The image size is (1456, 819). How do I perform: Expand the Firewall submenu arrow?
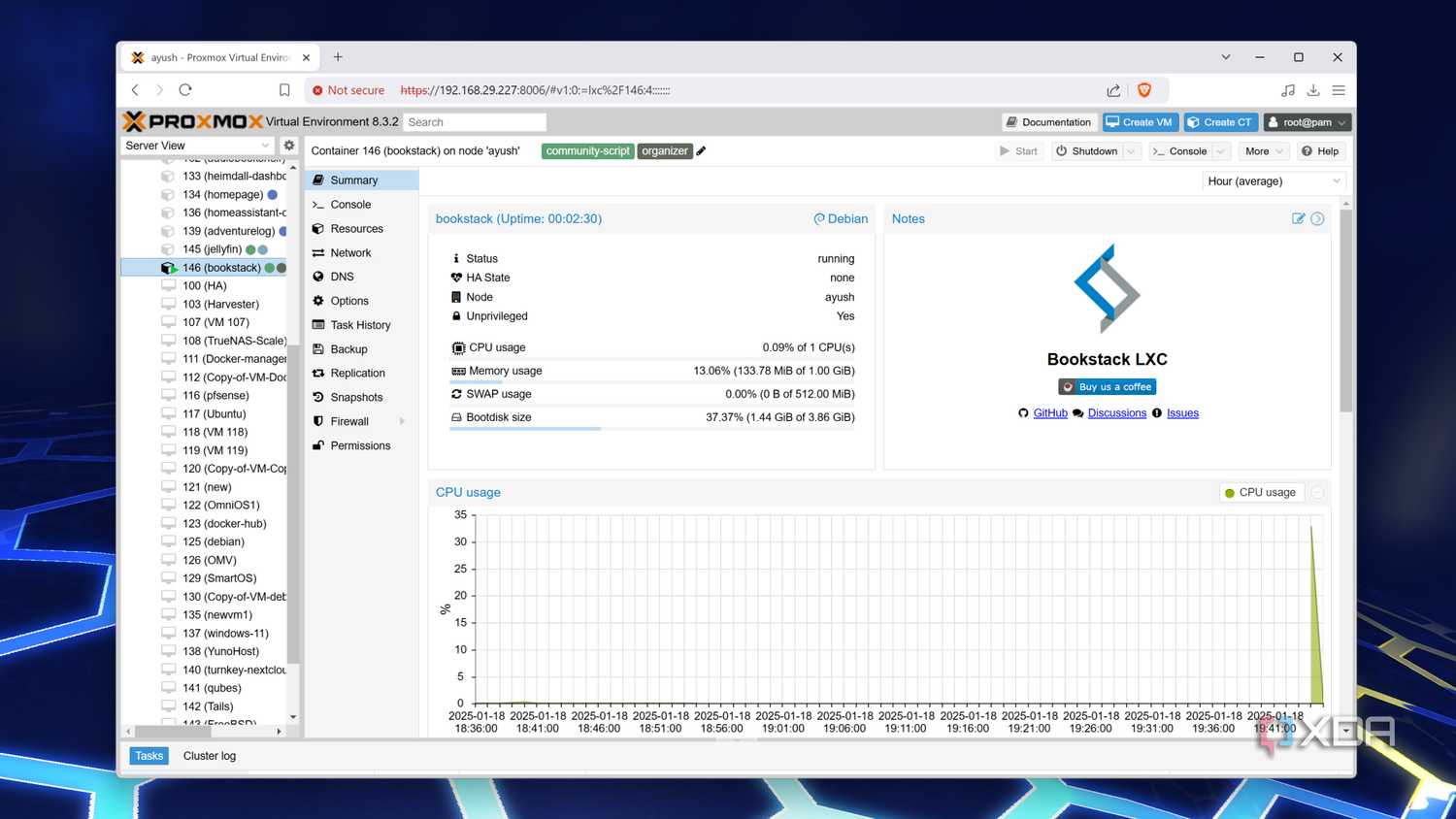tap(402, 421)
